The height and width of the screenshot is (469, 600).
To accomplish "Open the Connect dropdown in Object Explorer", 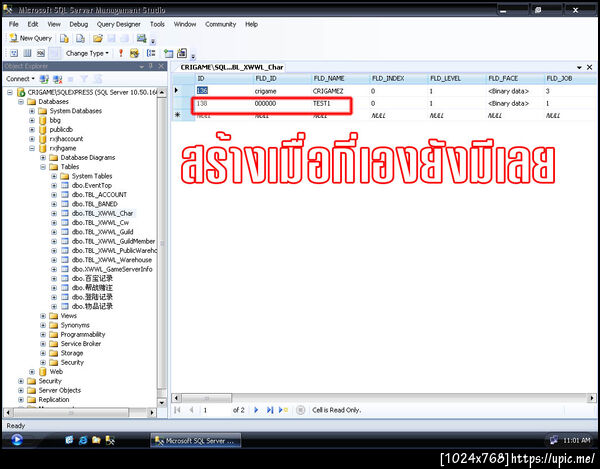I will (20, 79).
